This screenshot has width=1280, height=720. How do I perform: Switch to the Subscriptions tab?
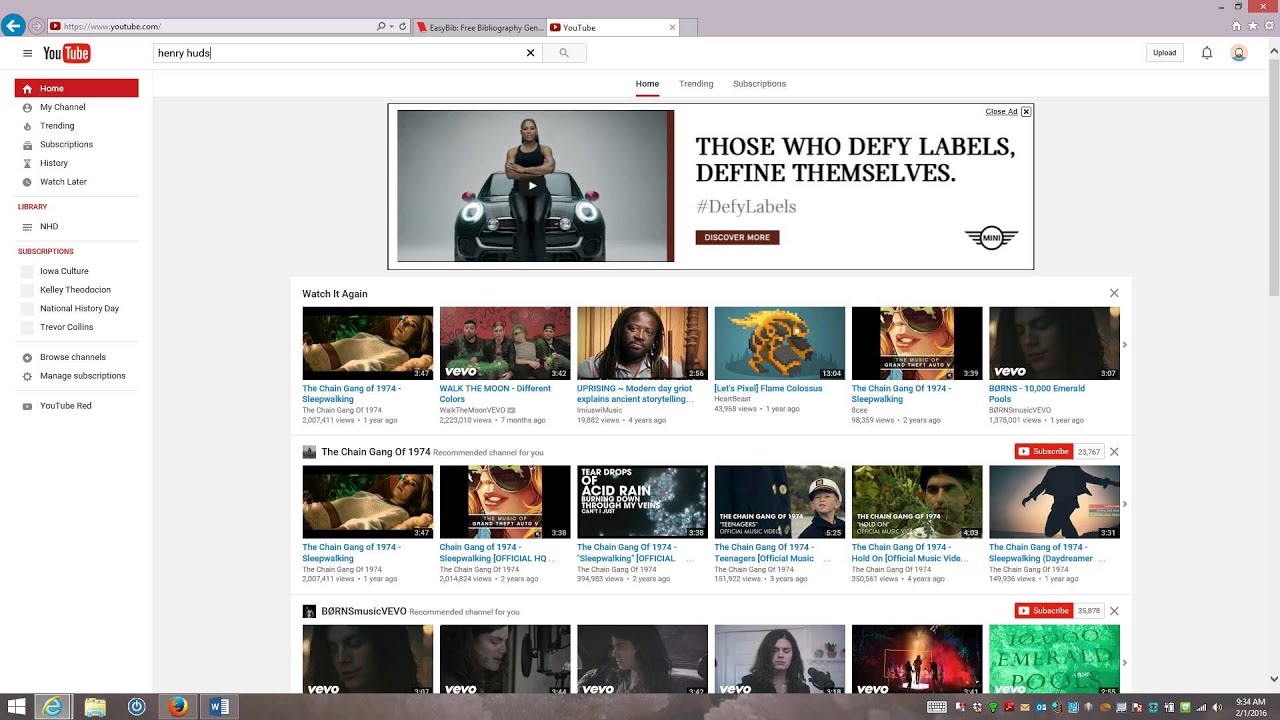[759, 84]
